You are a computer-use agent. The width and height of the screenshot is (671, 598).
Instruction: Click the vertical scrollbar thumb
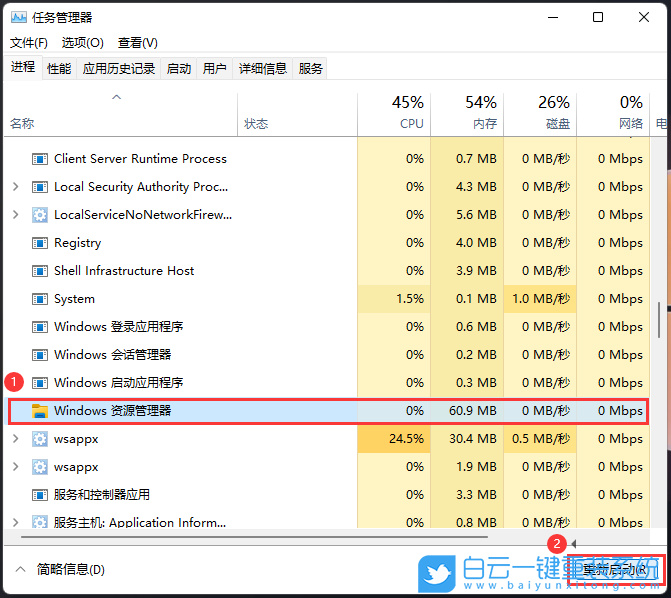tap(659, 319)
